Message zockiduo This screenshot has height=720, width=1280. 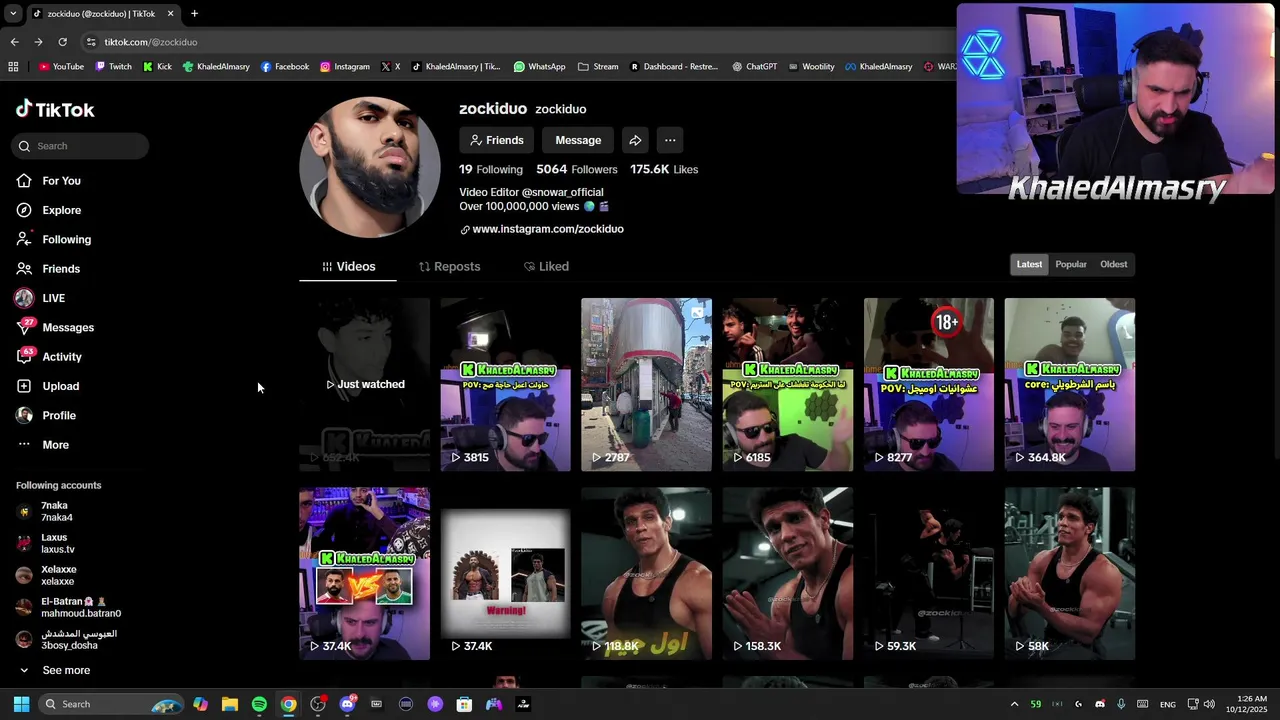[578, 140]
